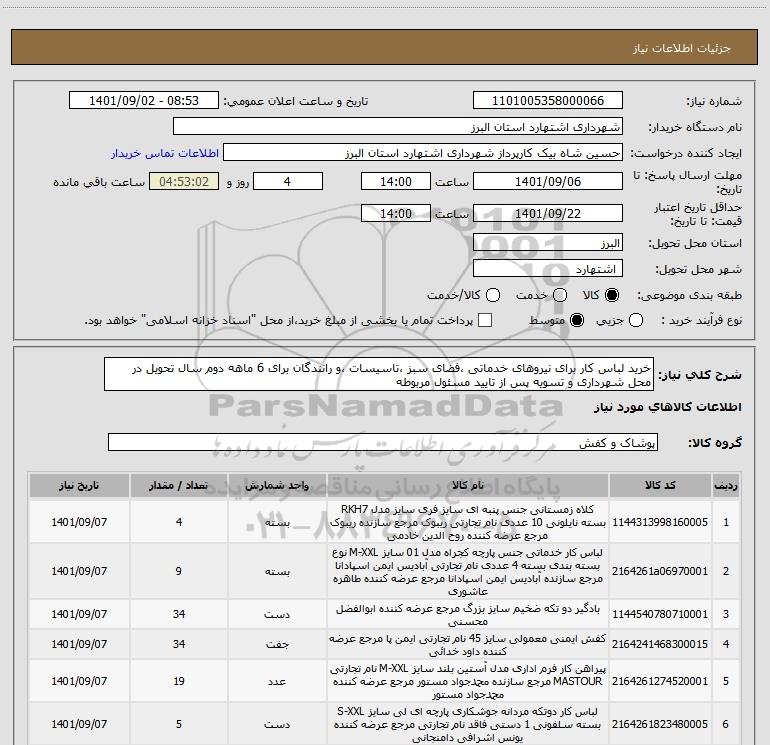The image size is (770, 745).
Task: Click the remaining days field showing 4
Action: [x=288, y=182]
